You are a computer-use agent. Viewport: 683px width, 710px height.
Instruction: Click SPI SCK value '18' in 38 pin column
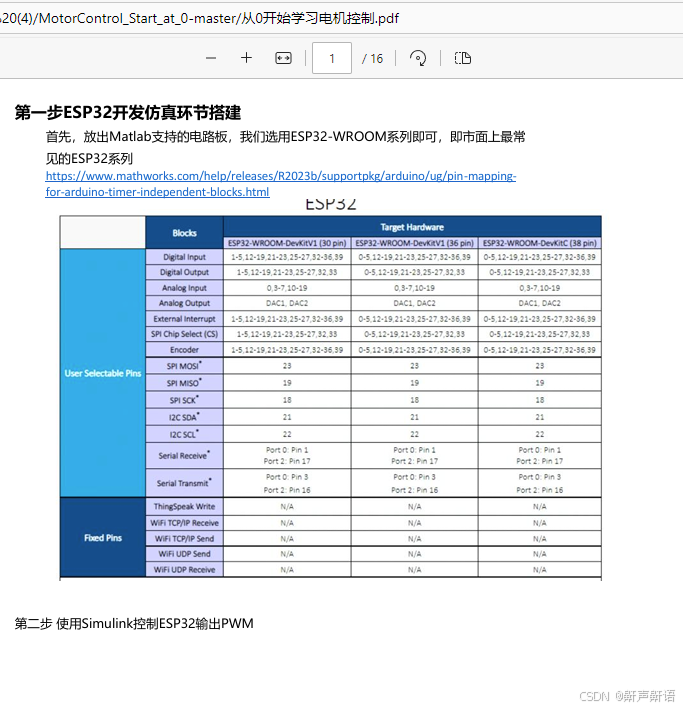pyautogui.click(x=539, y=400)
